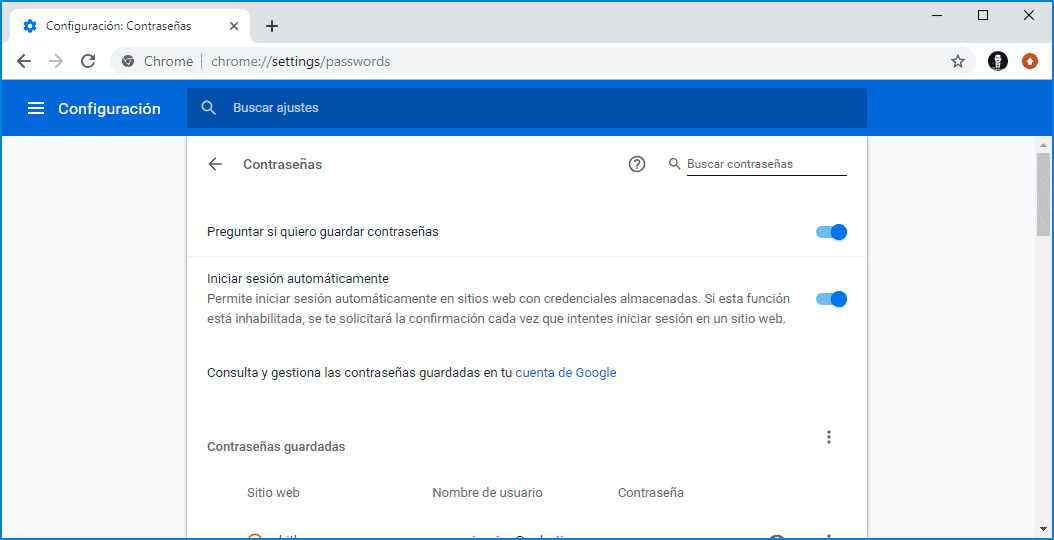Go back from Contraseñas page

pyautogui.click(x=215, y=164)
